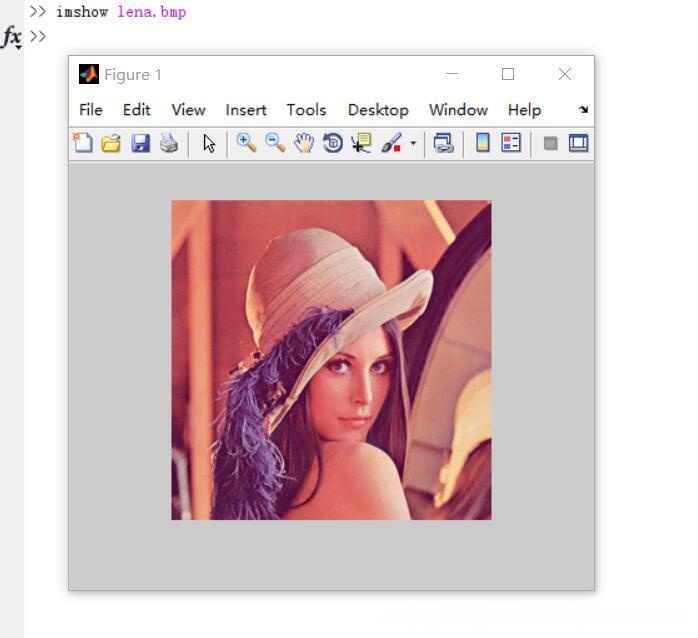The height and width of the screenshot is (638, 698).
Task: Open a file with the folder icon
Action: [111, 143]
